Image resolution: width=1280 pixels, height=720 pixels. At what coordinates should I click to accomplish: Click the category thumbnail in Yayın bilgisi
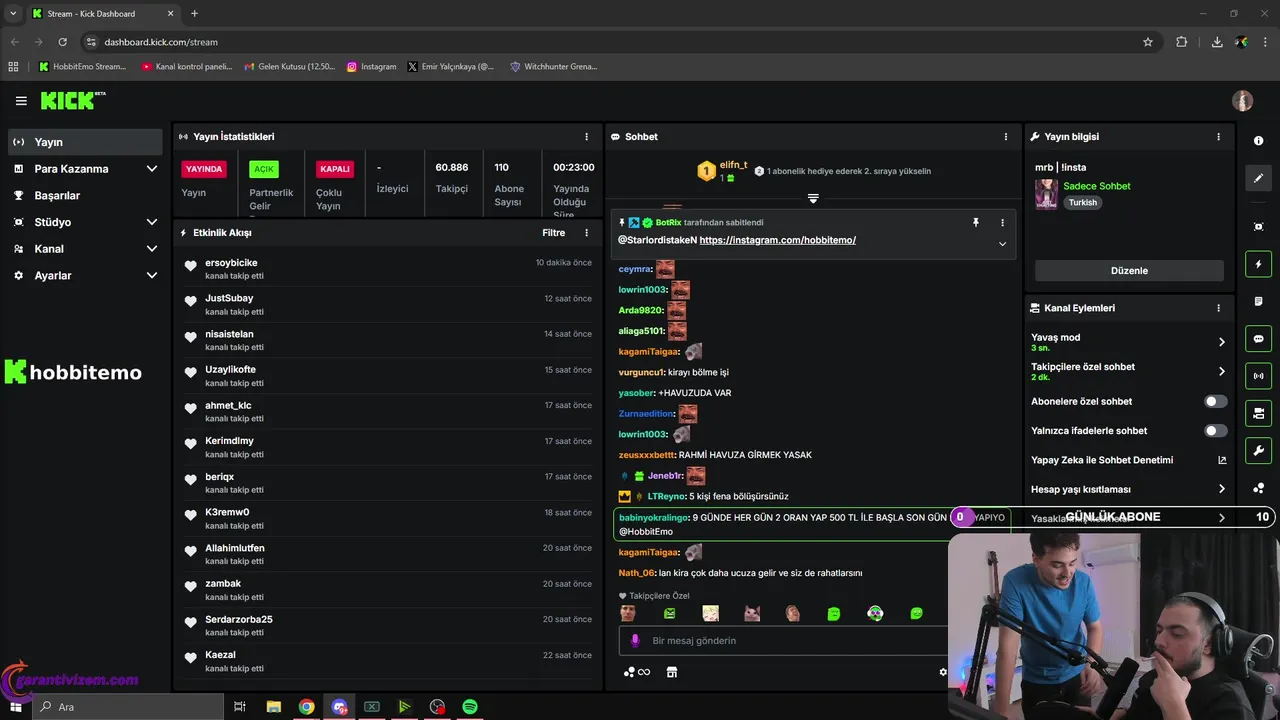tap(1046, 193)
